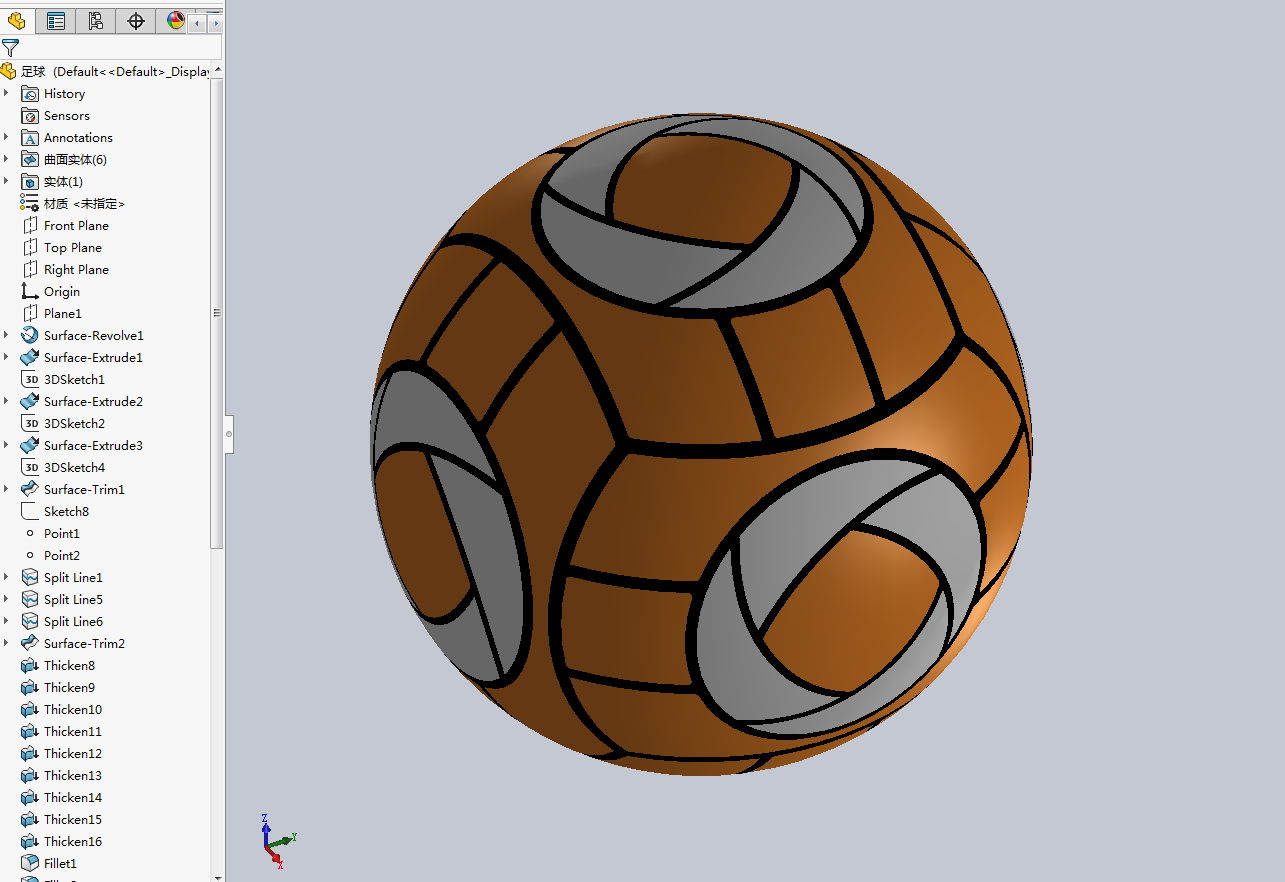Image resolution: width=1285 pixels, height=882 pixels.
Task: Click the Surface-Extrude1 feature icon
Action: click(x=30, y=357)
